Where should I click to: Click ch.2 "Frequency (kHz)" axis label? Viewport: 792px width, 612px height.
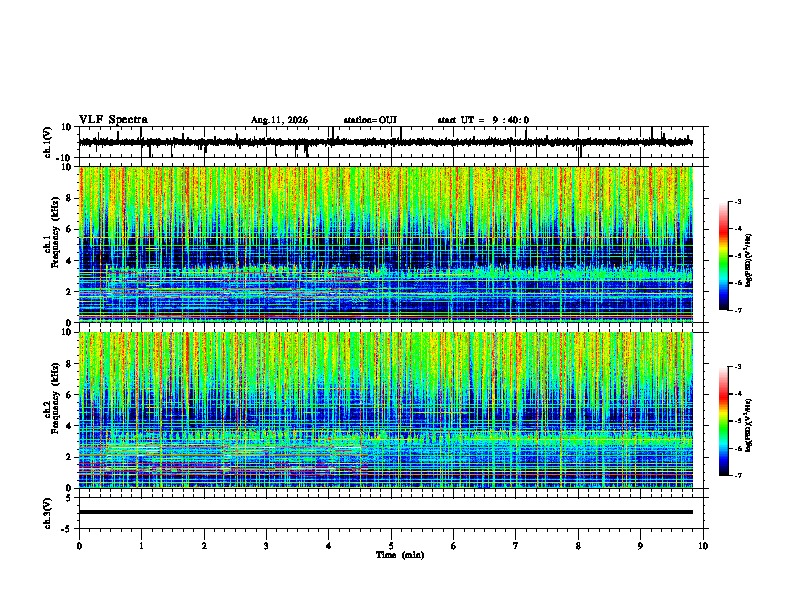pos(55,397)
